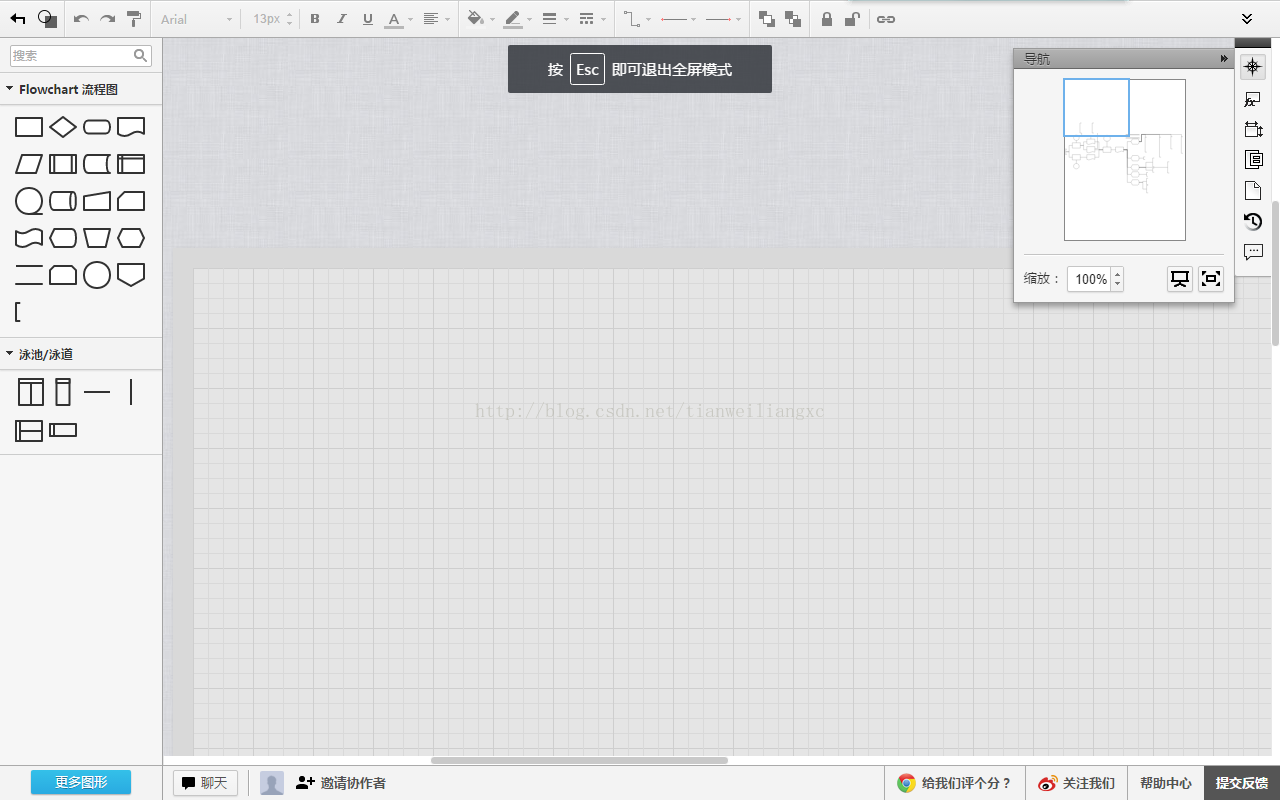Open the start arrow style dropdown
The height and width of the screenshot is (800, 1280).
[679, 19]
